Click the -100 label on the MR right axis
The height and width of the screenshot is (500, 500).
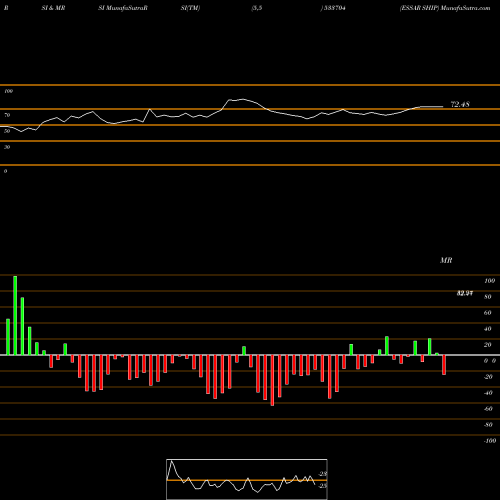(x=490, y=441)
